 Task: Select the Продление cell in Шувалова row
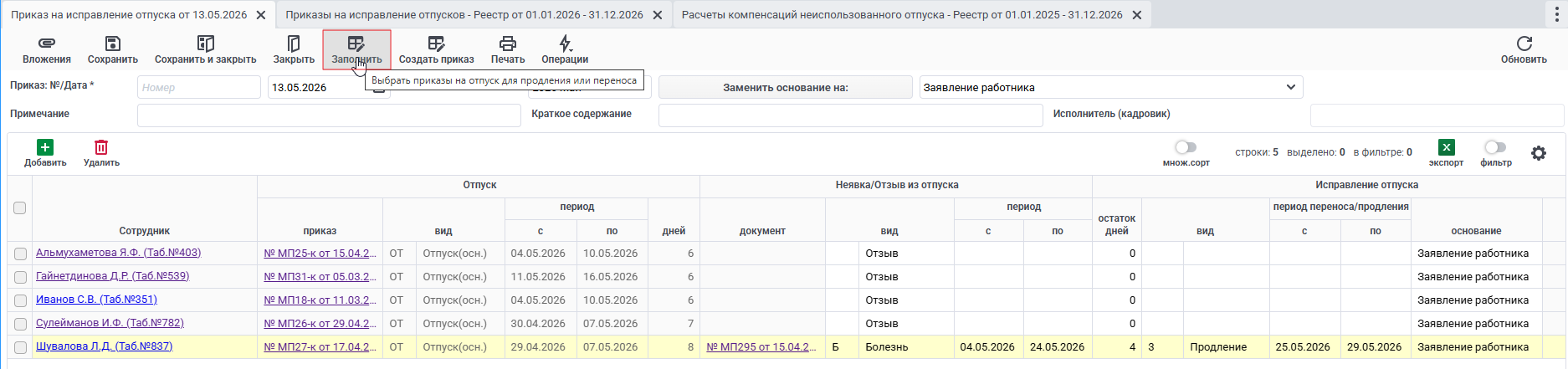pos(1227,347)
